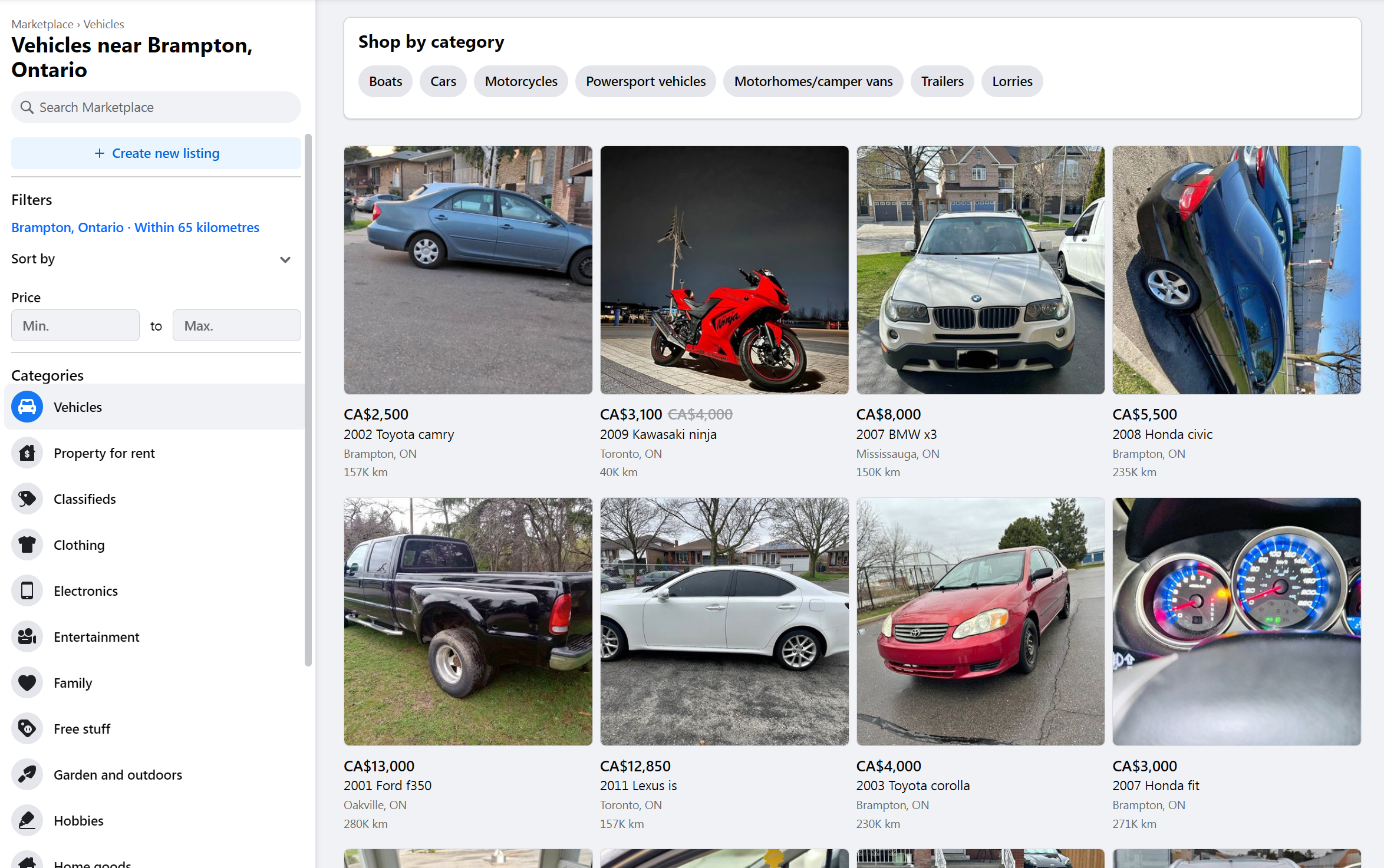Select the Vehicles category label

(78, 407)
